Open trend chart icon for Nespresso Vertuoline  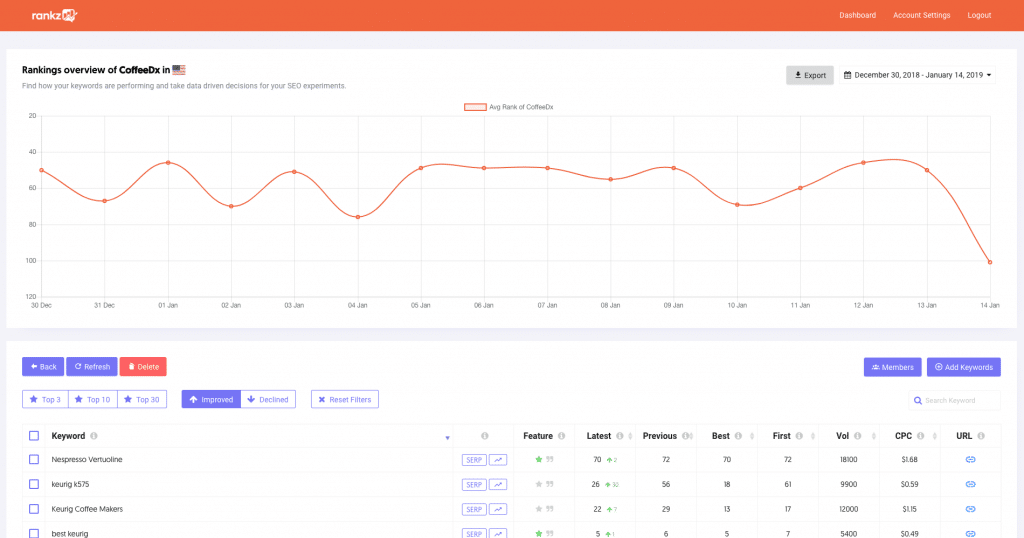498,460
